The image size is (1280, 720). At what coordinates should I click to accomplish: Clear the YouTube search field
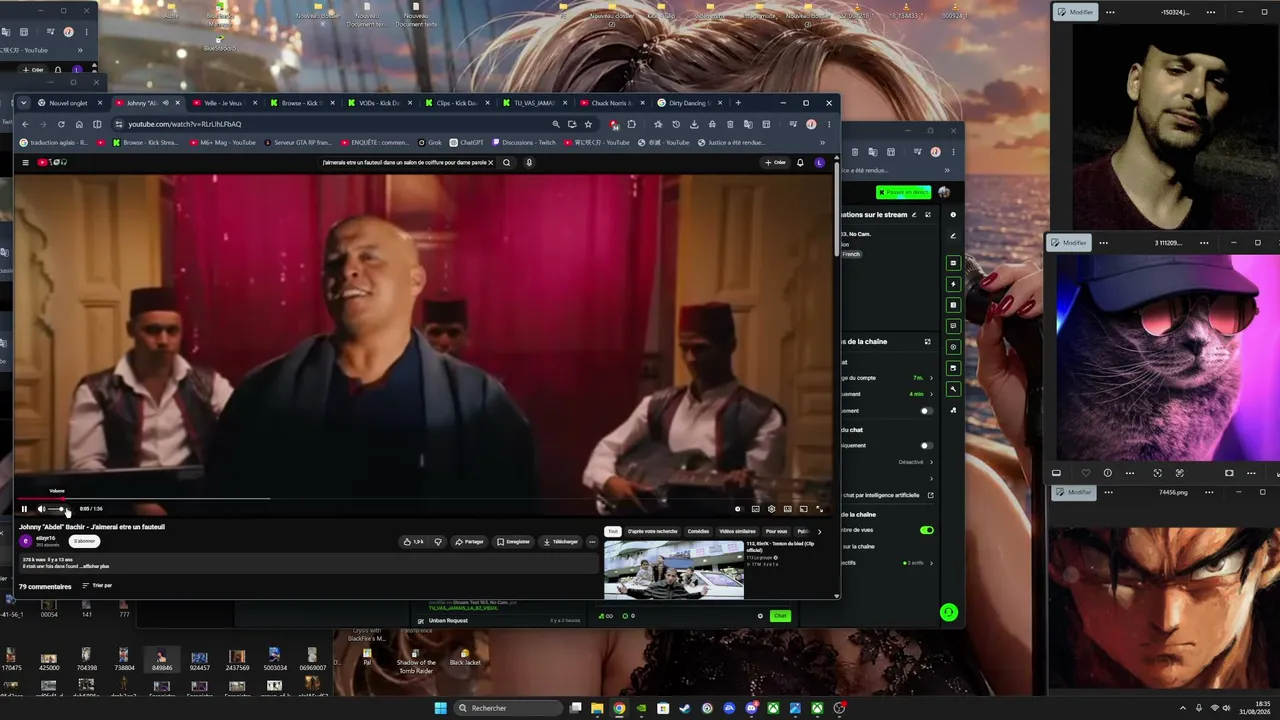(x=490, y=163)
